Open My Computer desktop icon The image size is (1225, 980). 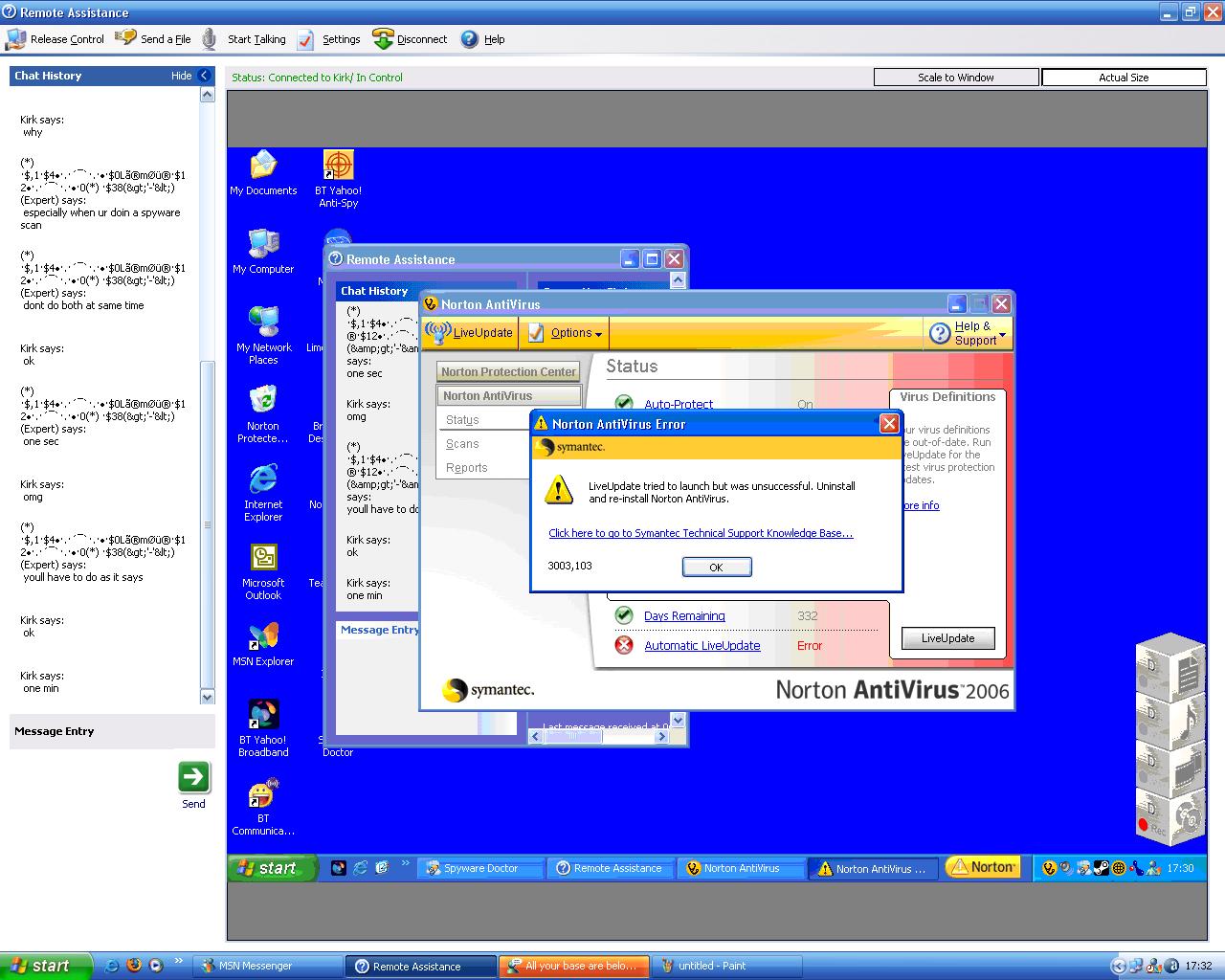tap(263, 252)
